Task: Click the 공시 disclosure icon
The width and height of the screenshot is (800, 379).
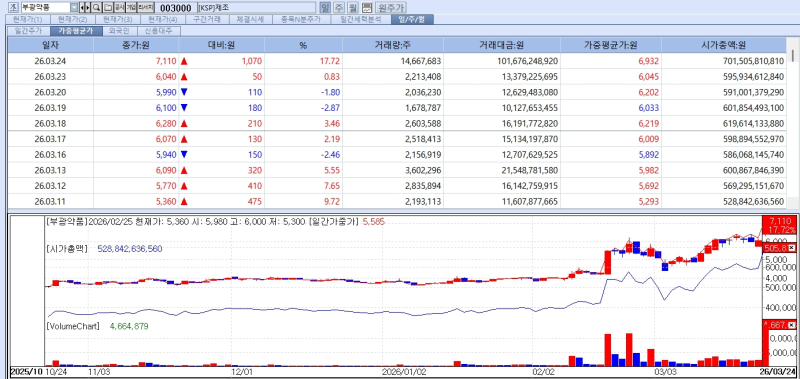Action: [119, 8]
